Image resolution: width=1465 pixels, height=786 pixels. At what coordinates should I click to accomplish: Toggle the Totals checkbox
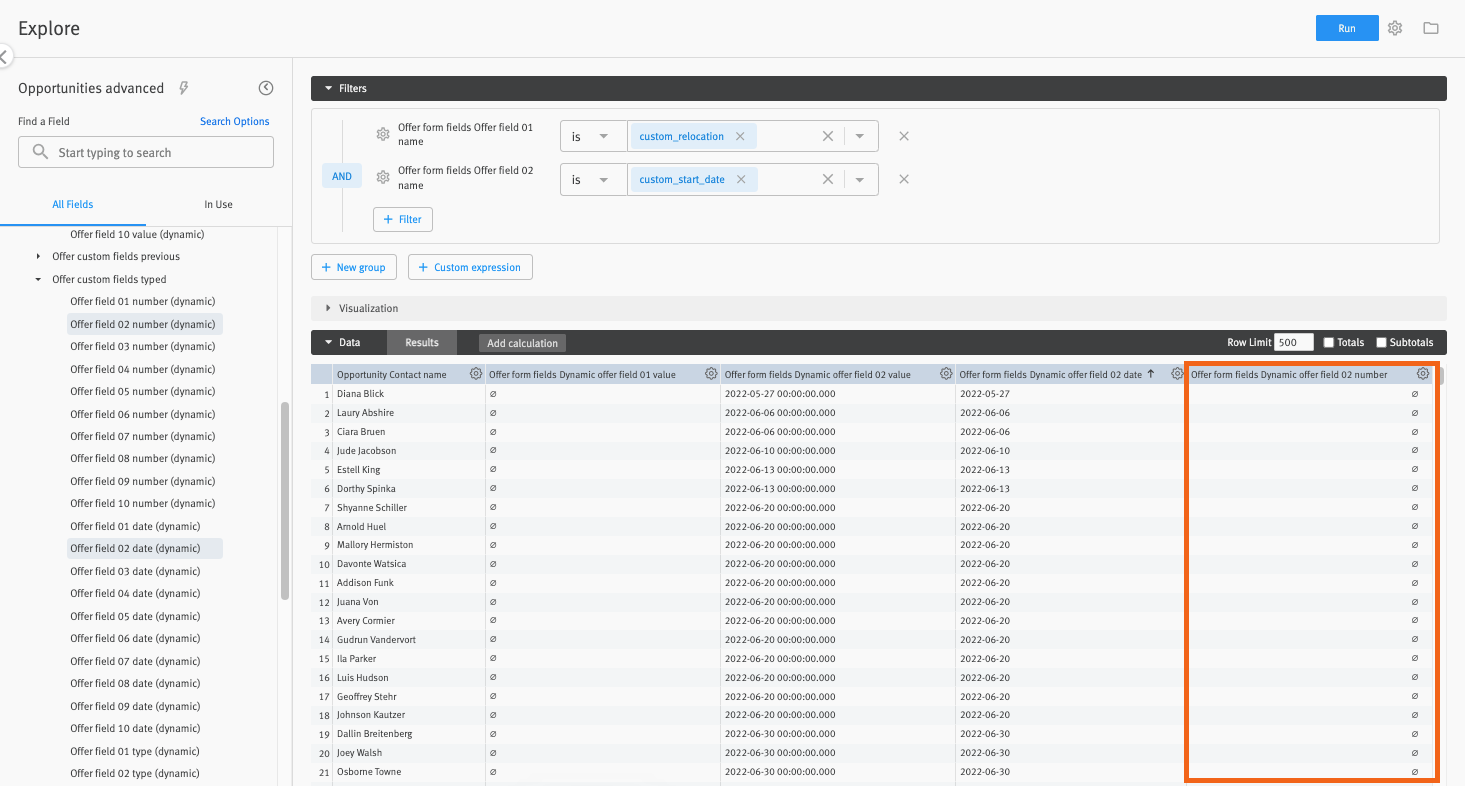(1329, 342)
